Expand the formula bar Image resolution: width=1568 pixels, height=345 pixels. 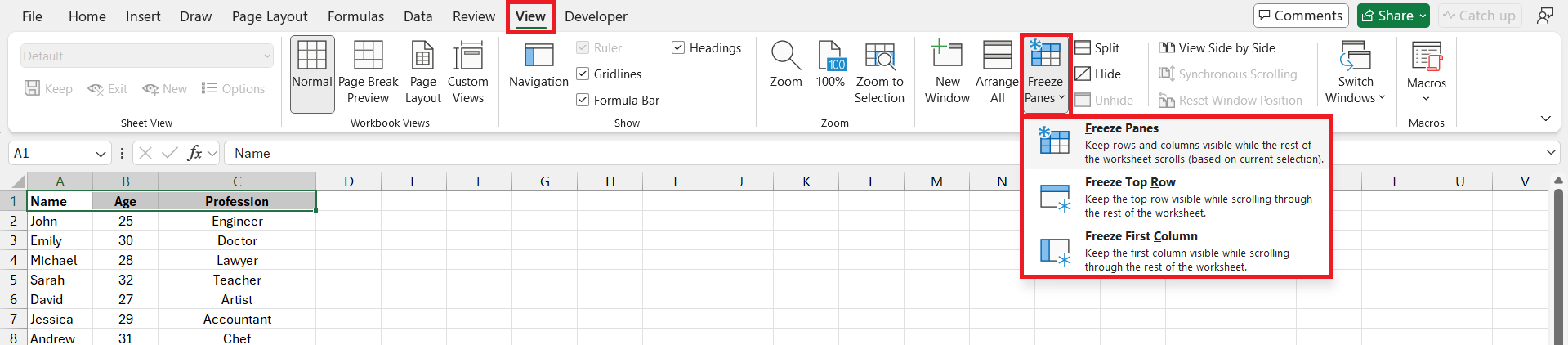[x=1551, y=153]
